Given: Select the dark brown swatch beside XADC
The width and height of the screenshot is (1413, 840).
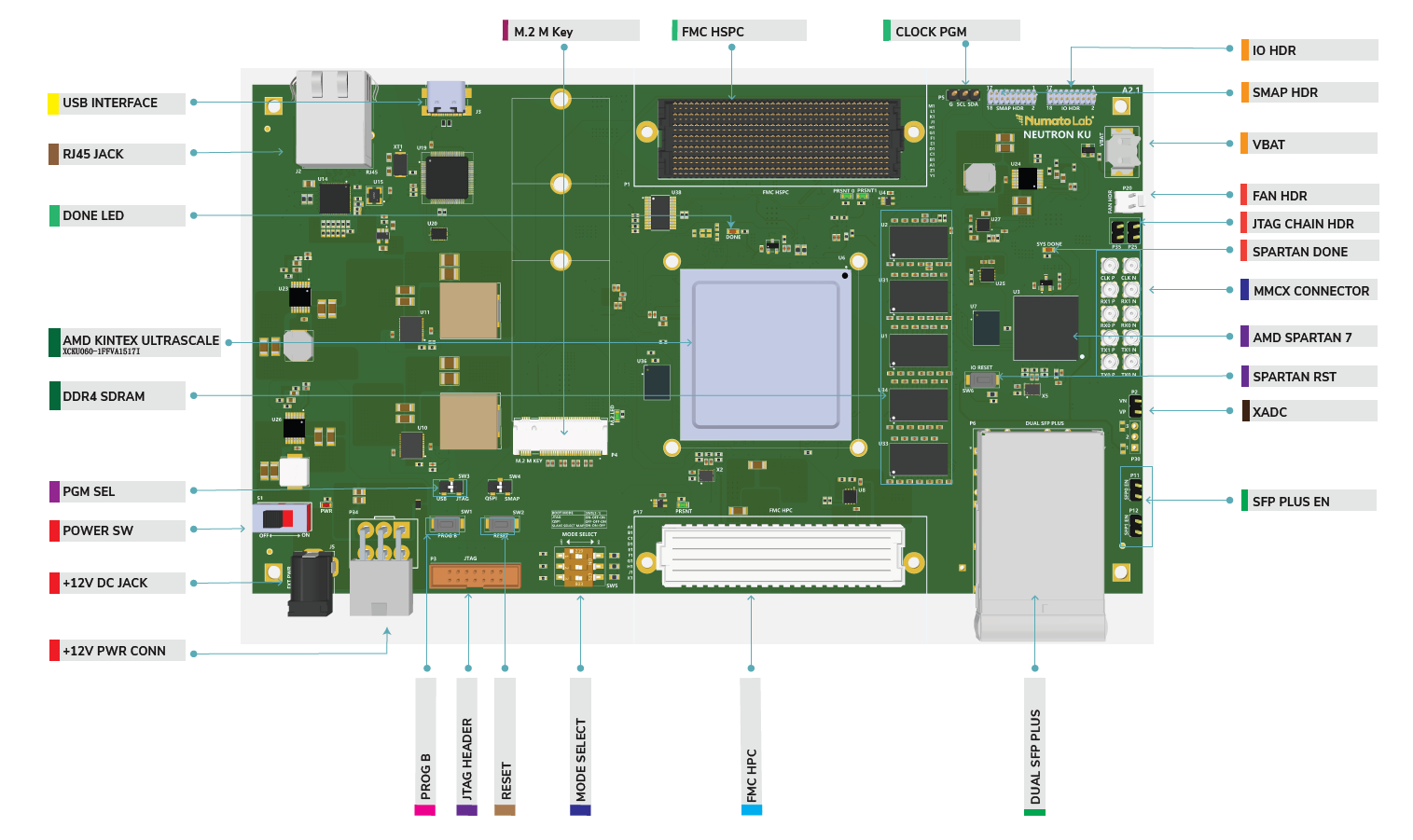Looking at the screenshot, I should pos(1245,411).
